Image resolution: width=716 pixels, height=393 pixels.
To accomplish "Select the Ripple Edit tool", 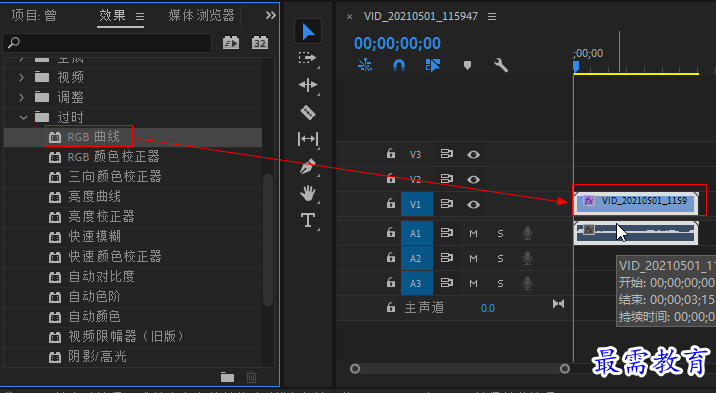I will pos(308,85).
